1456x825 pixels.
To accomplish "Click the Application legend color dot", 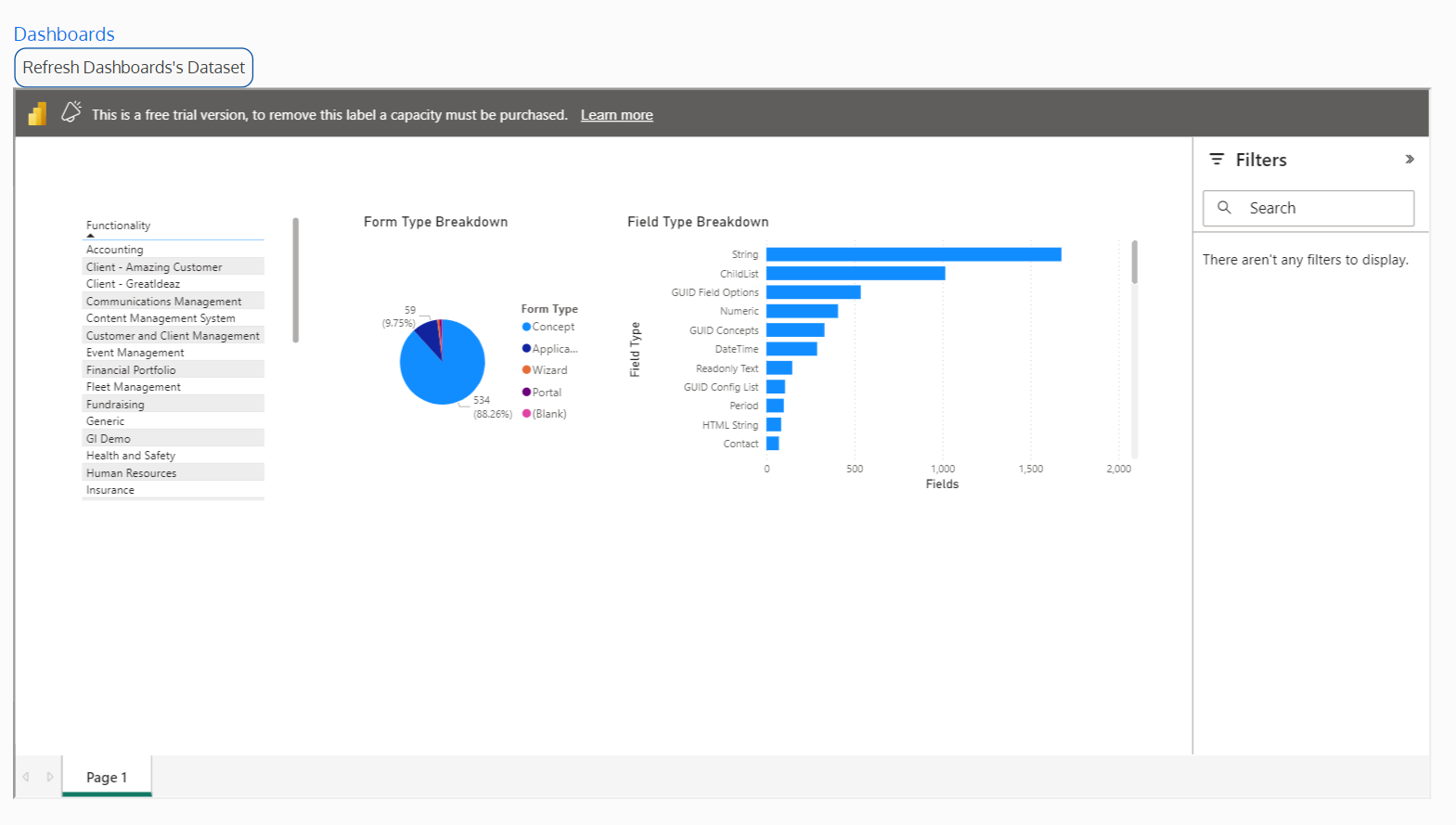I will pos(526,349).
